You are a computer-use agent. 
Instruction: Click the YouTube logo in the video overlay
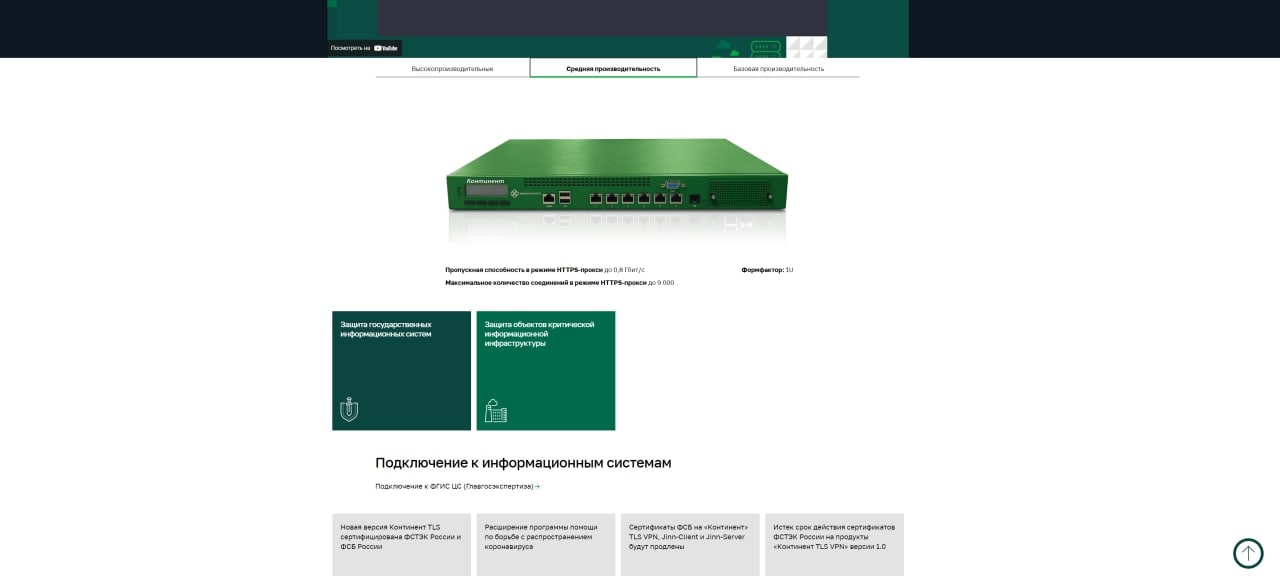[386, 48]
